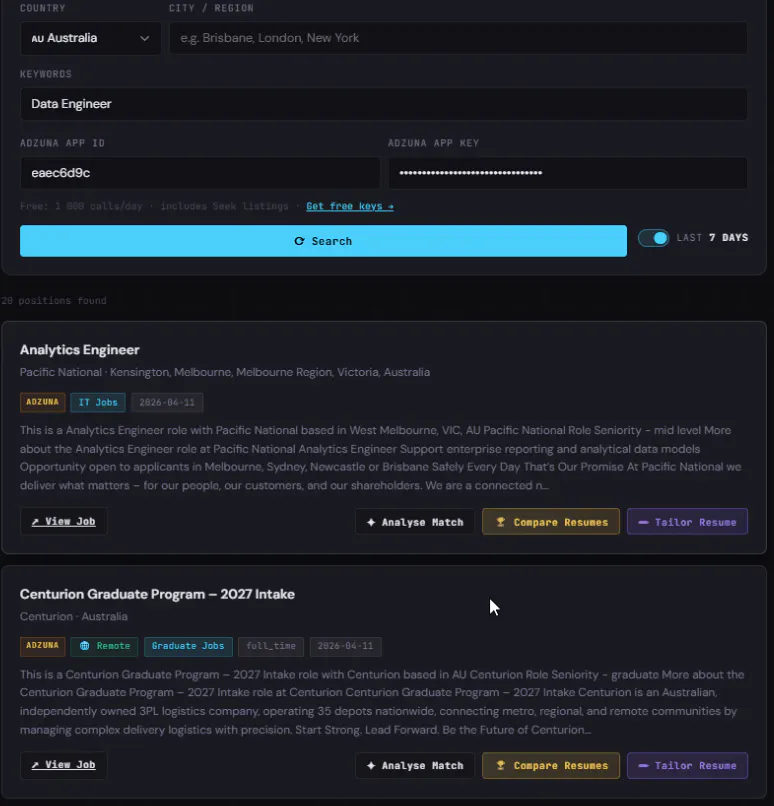Click the 2026-04-11 date on Analytics Engineer card

pyautogui.click(x=167, y=402)
